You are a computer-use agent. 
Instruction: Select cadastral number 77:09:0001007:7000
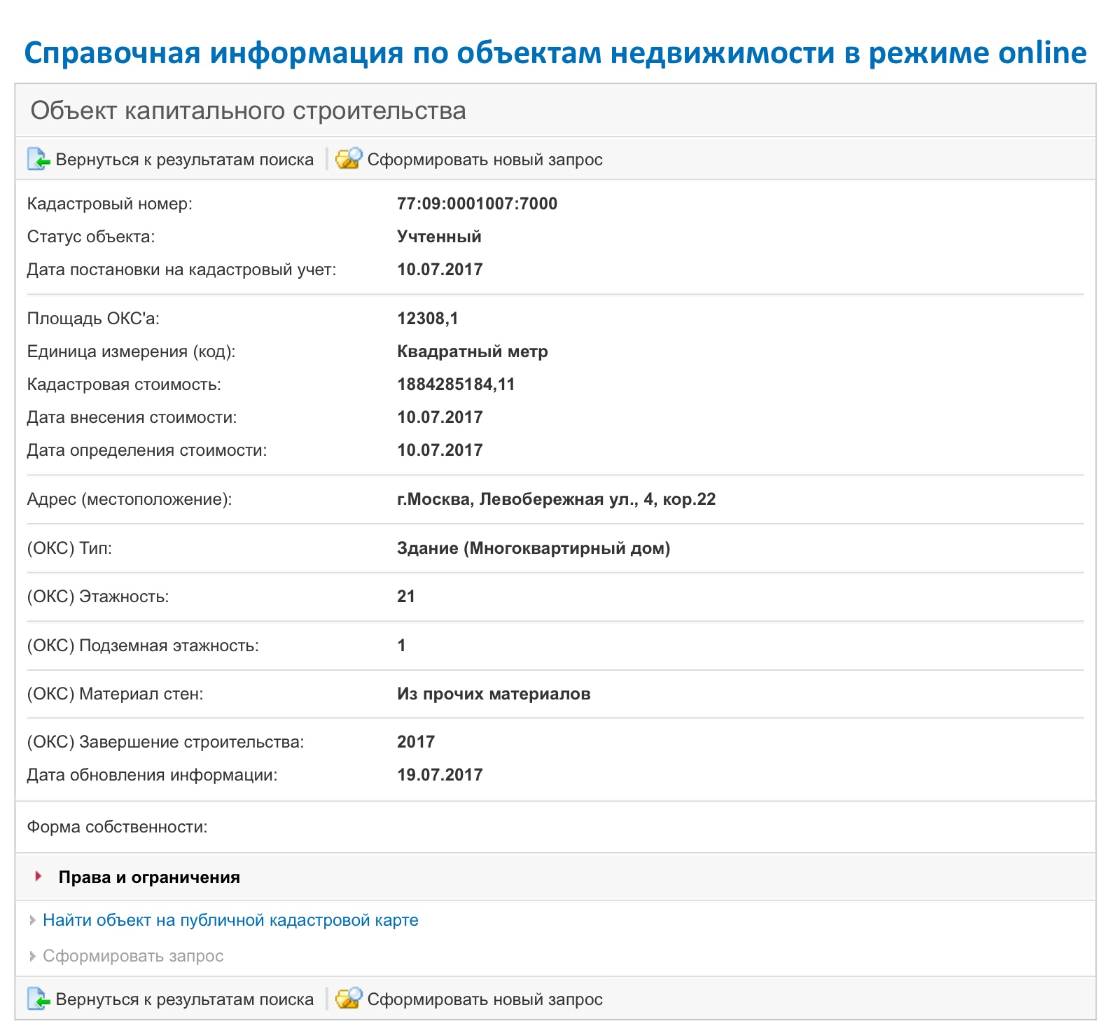click(477, 204)
